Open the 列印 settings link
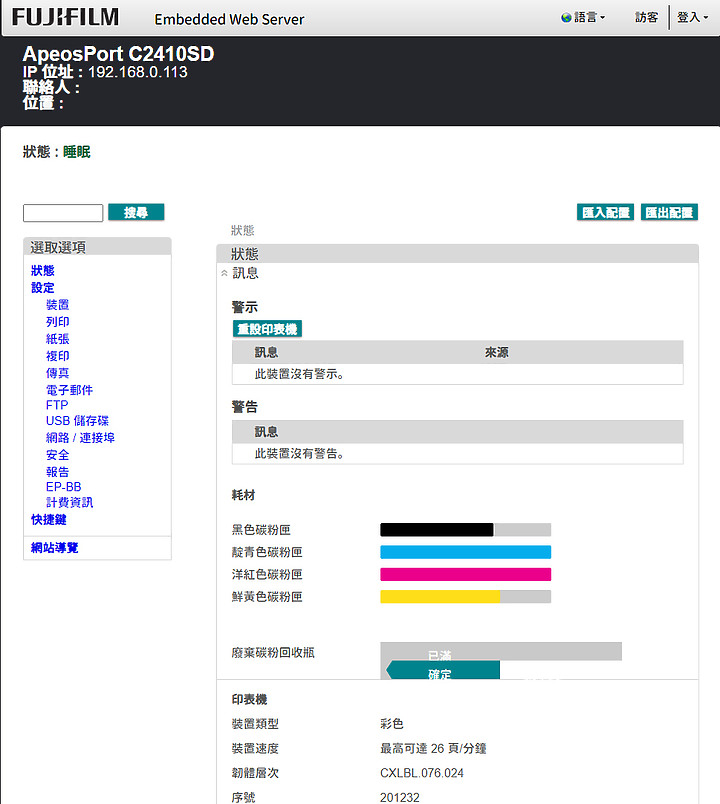The image size is (720, 804). tap(57, 321)
